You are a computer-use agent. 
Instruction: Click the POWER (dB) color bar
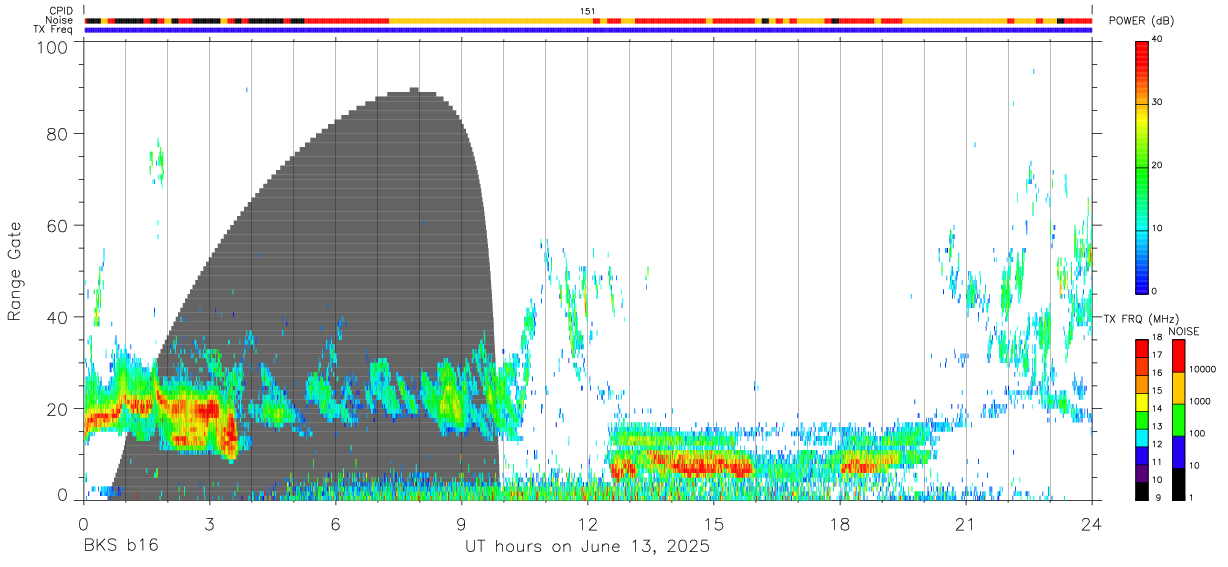click(1142, 166)
